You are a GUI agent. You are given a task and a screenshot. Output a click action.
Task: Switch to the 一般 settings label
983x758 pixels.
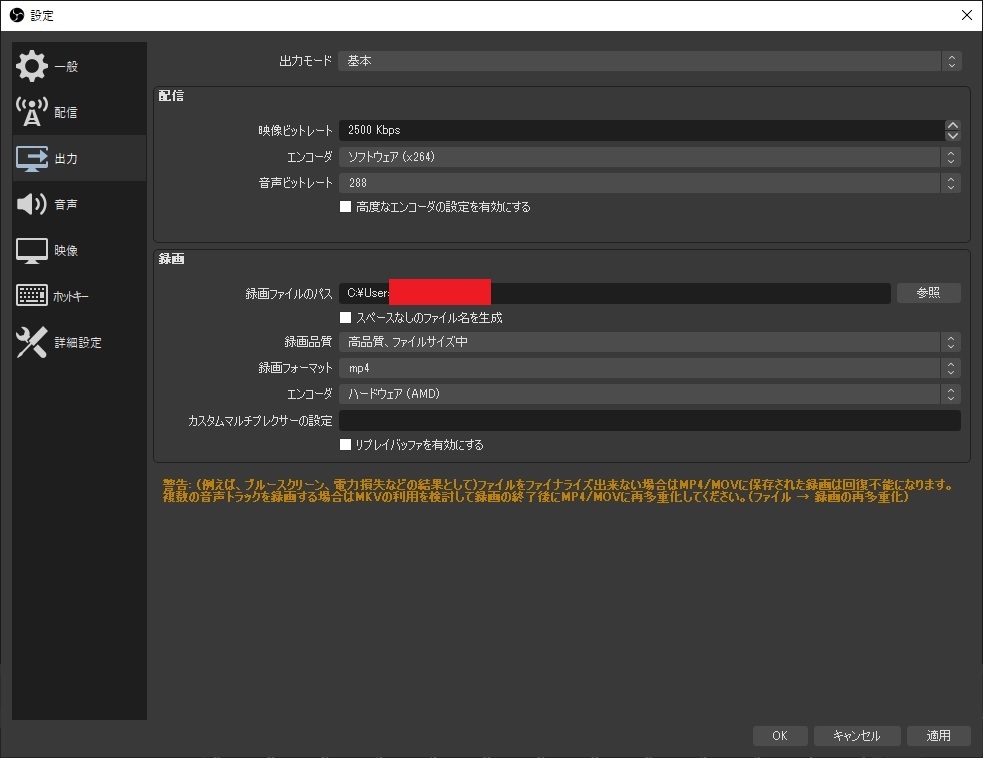pos(66,66)
